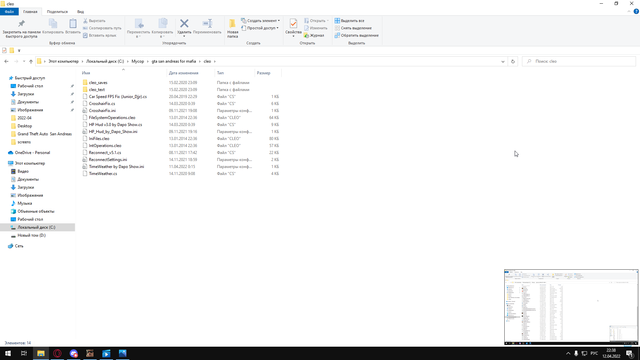Click the Изменить ribbon command
This screenshot has height=360, width=640.
316,28
